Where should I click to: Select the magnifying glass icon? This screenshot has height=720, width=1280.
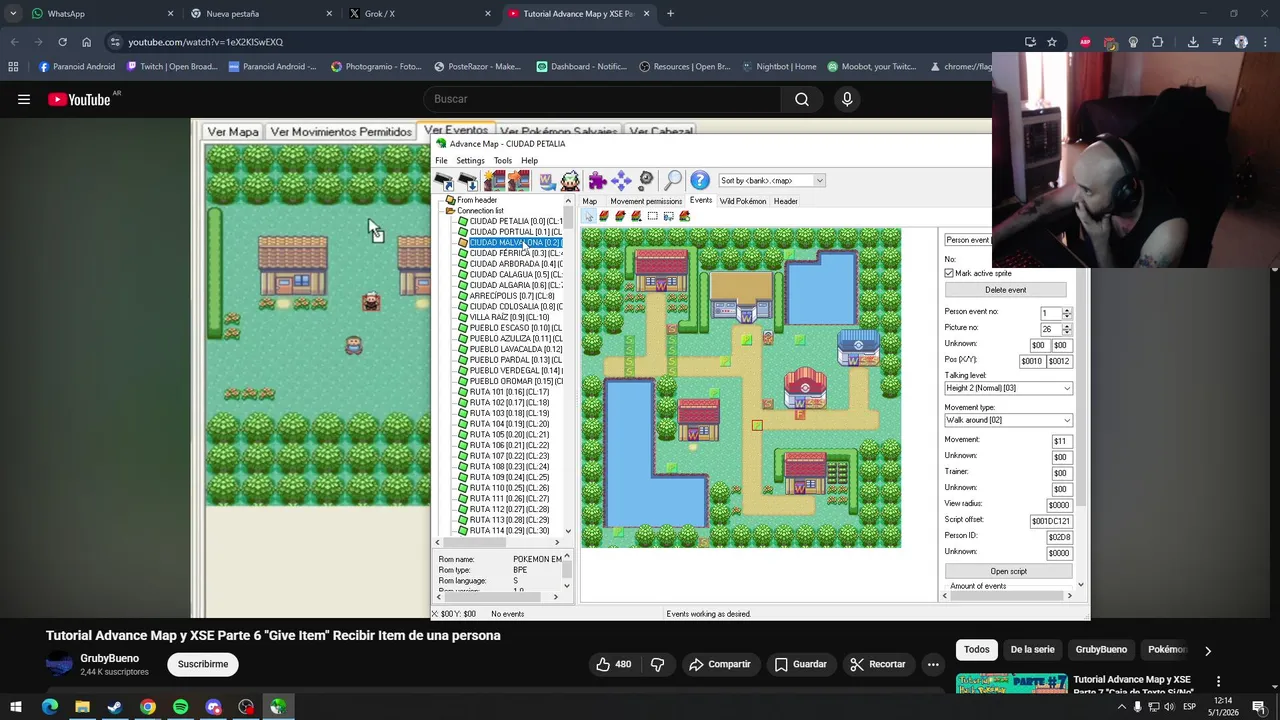coord(673,180)
